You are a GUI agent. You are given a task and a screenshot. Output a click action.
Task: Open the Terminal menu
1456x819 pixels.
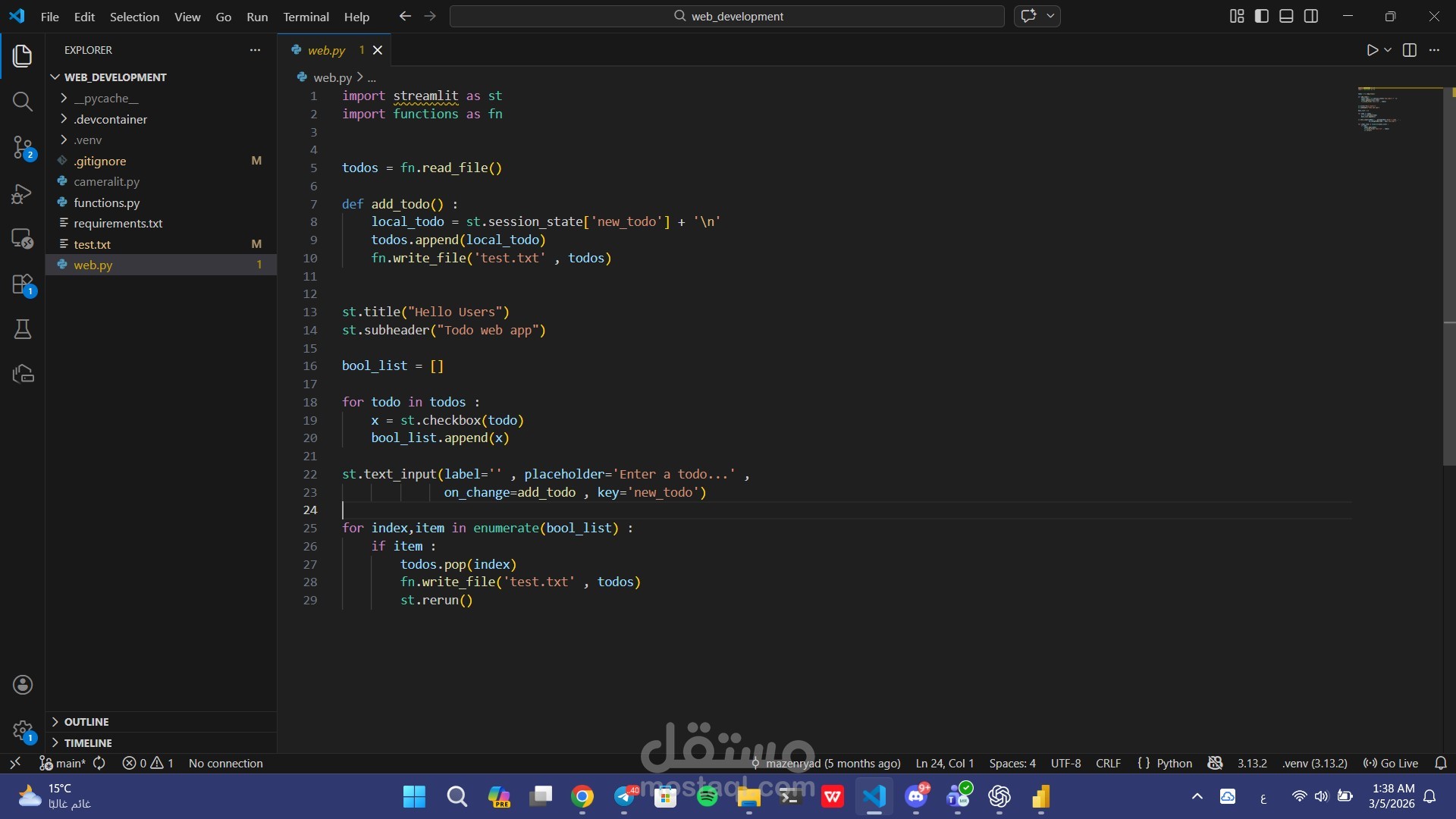click(306, 17)
